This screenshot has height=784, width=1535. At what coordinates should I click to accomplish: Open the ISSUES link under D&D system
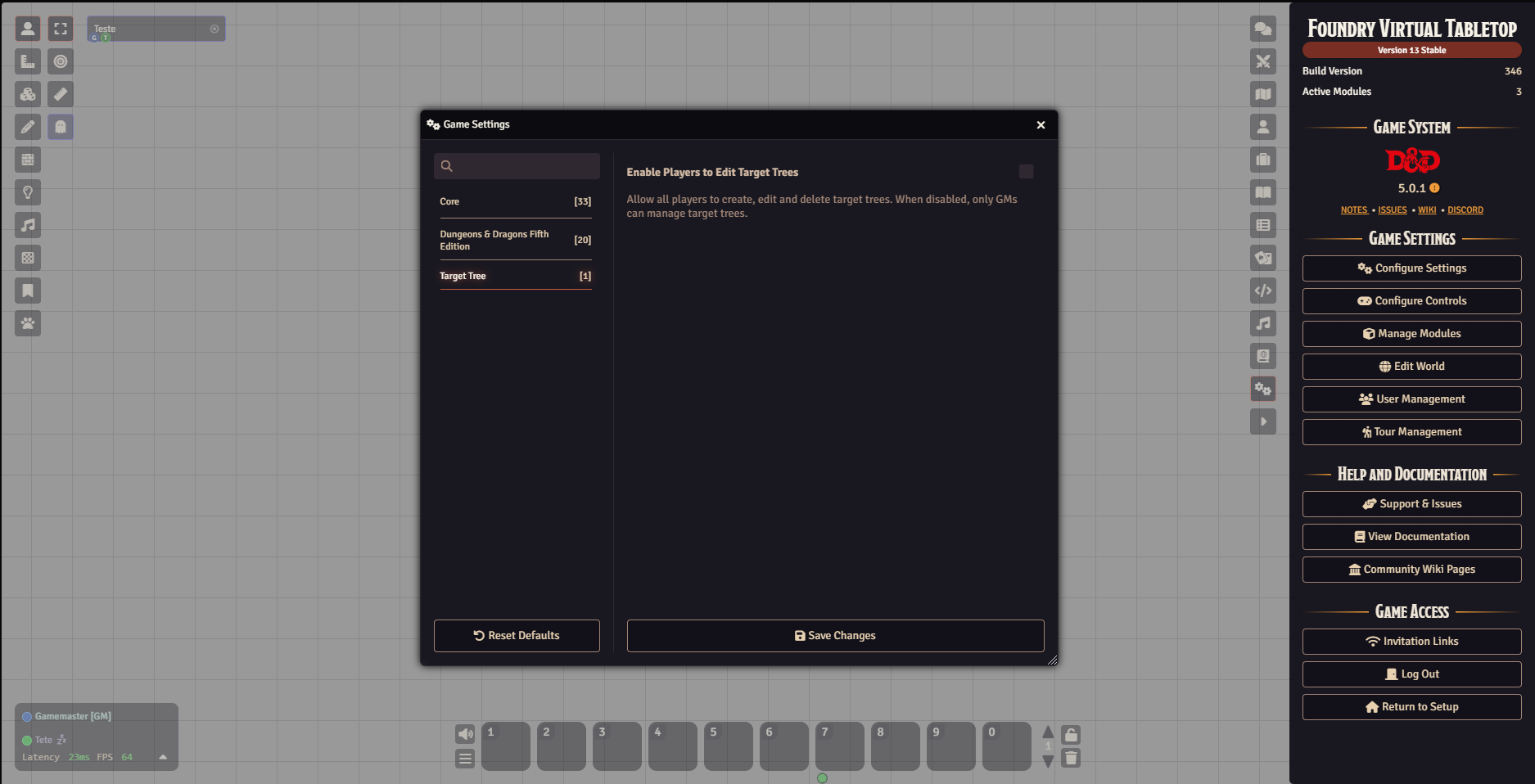click(1392, 210)
